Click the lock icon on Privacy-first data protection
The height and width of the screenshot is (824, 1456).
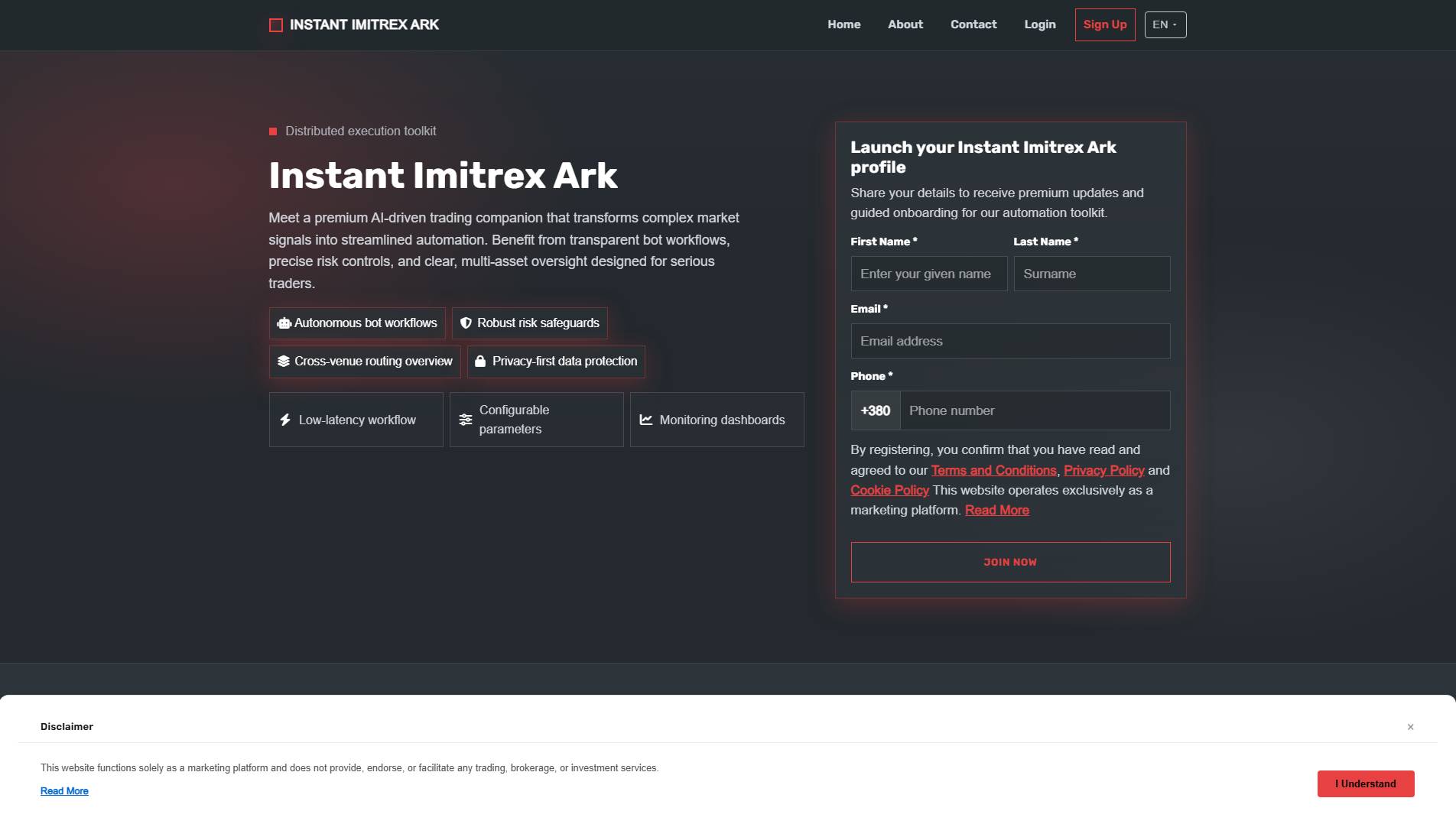(480, 362)
